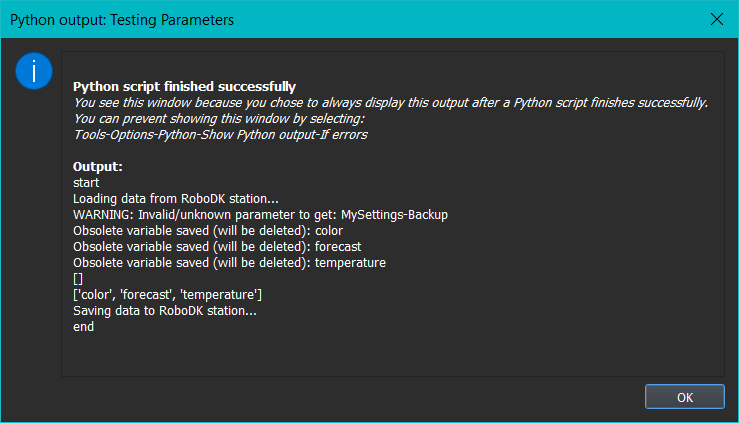Click the OK button
This screenshot has width=739, height=423.
click(684, 397)
